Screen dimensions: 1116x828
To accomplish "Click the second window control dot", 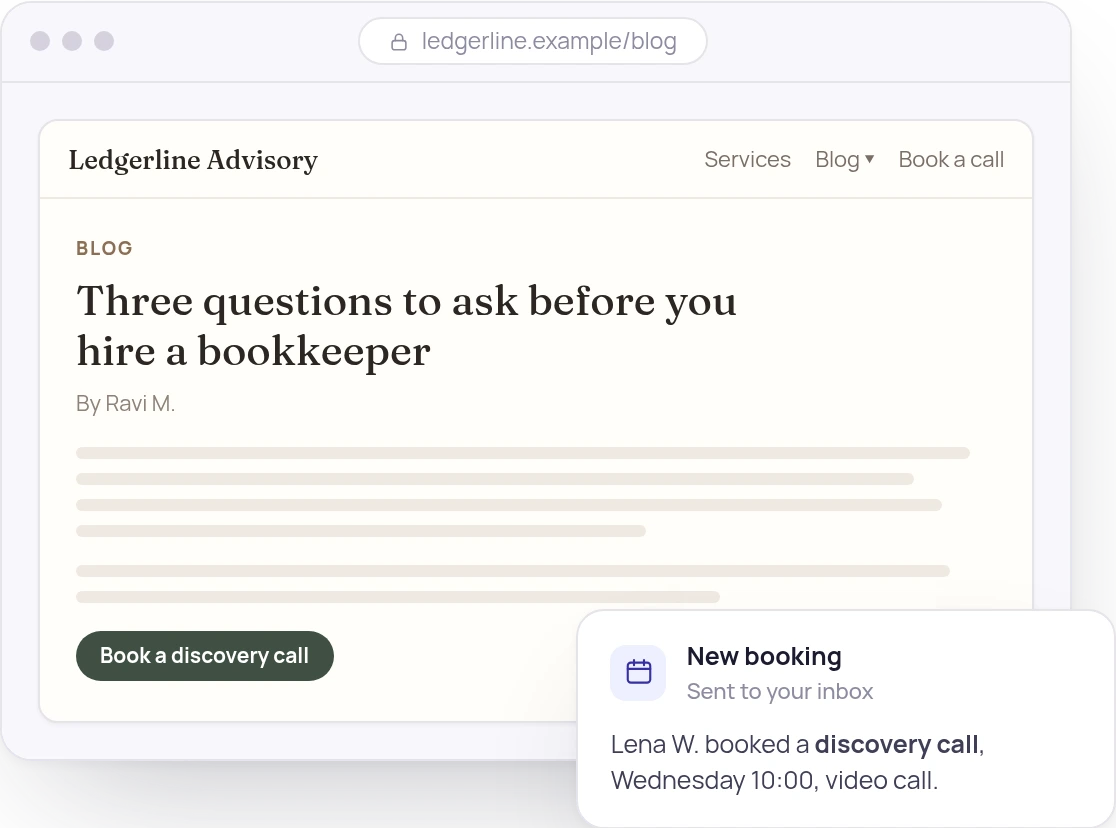I will click(72, 41).
